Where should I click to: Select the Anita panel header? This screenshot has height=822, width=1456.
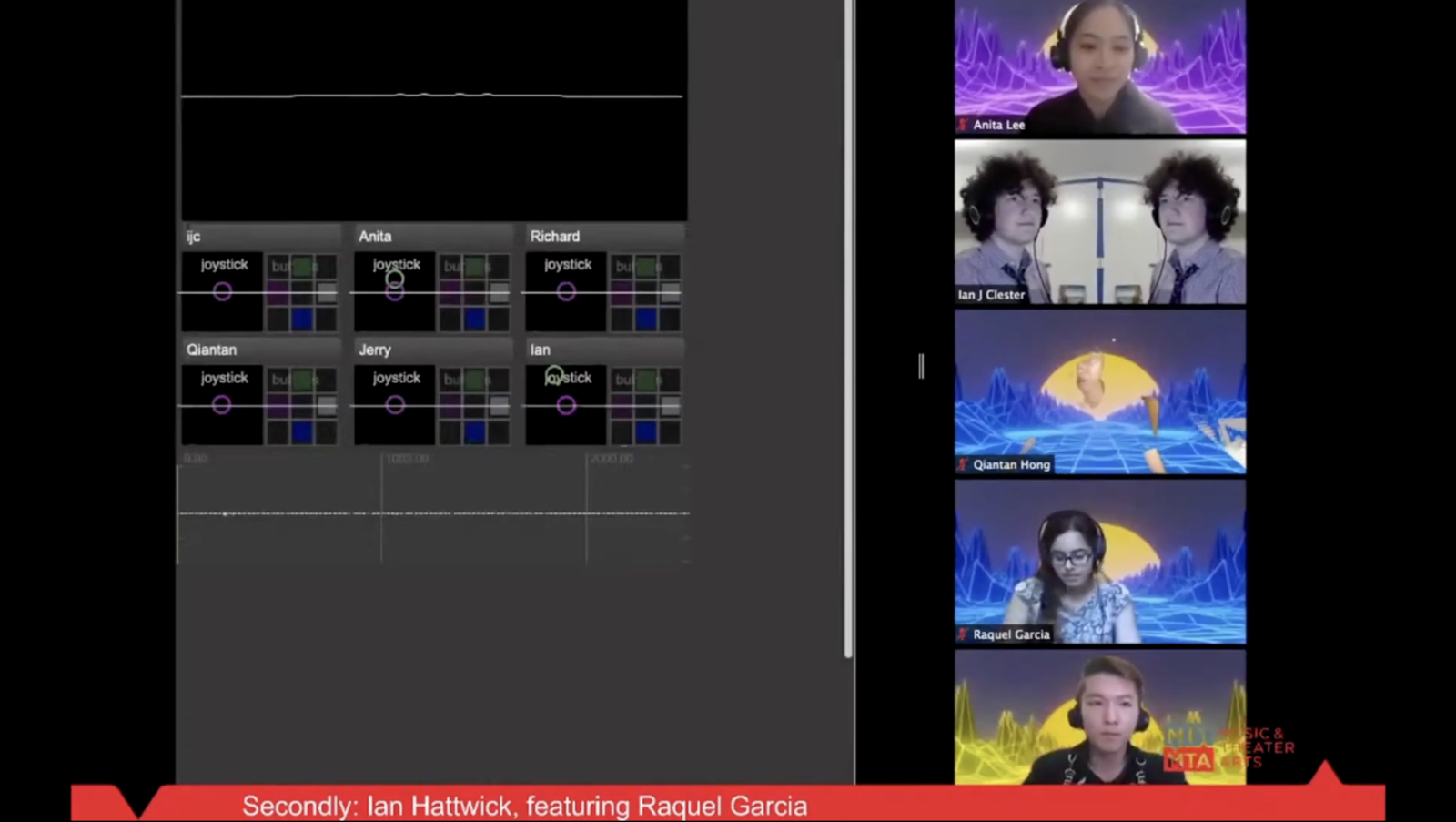pyautogui.click(x=432, y=237)
